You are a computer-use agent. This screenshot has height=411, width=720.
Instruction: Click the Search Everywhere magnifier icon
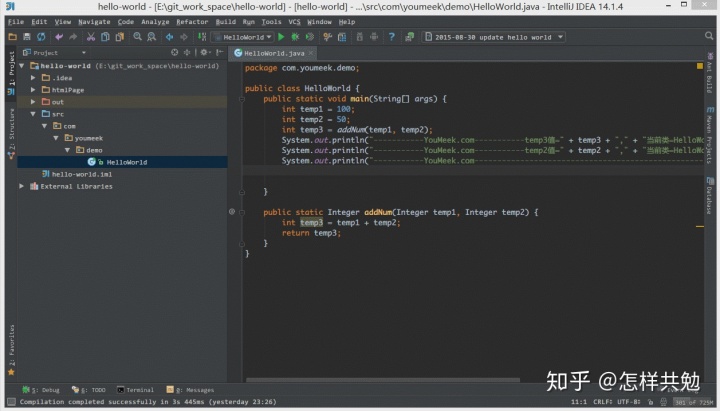[x=709, y=36]
